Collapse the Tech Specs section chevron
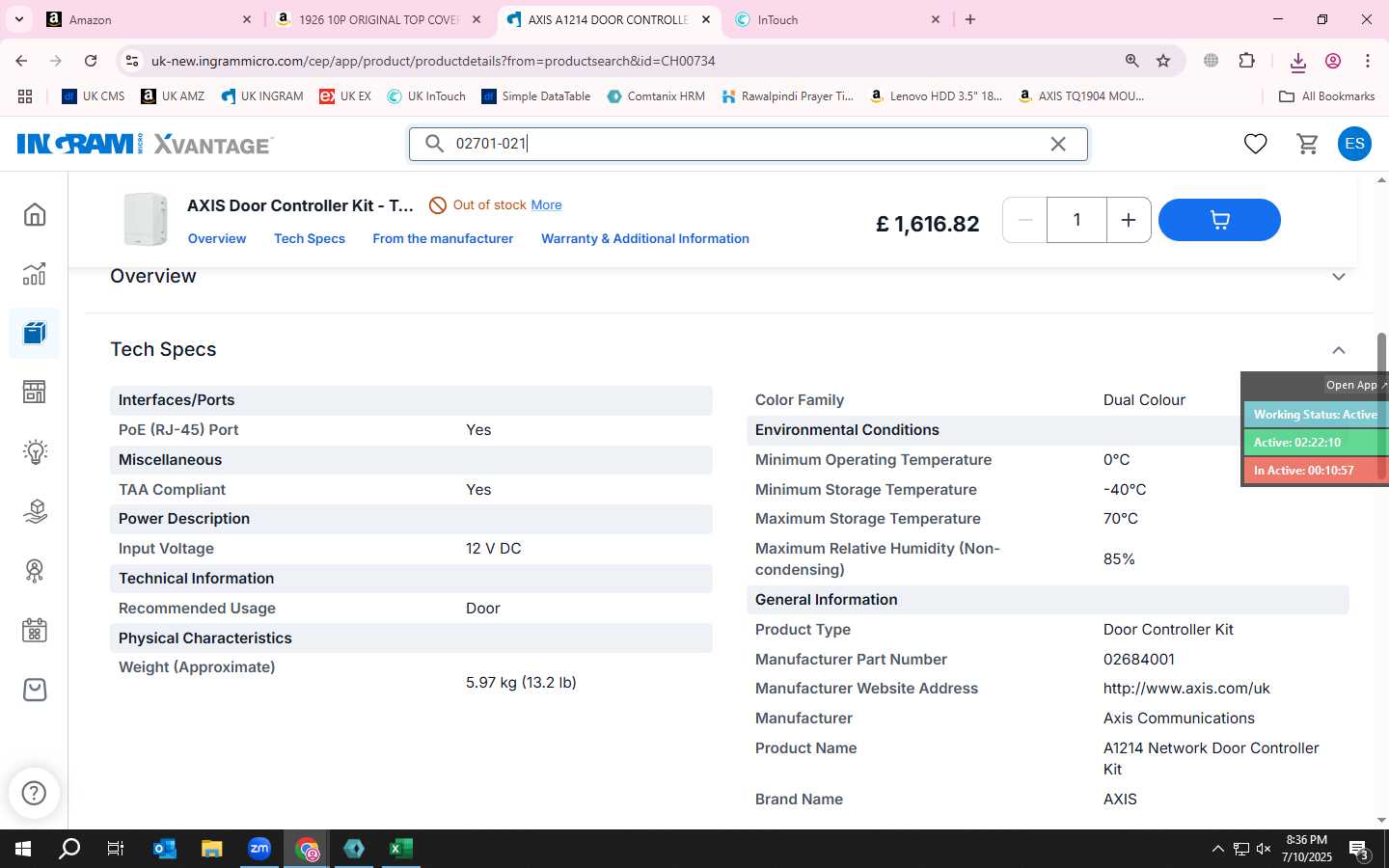The width and height of the screenshot is (1389, 868). [x=1339, y=350]
